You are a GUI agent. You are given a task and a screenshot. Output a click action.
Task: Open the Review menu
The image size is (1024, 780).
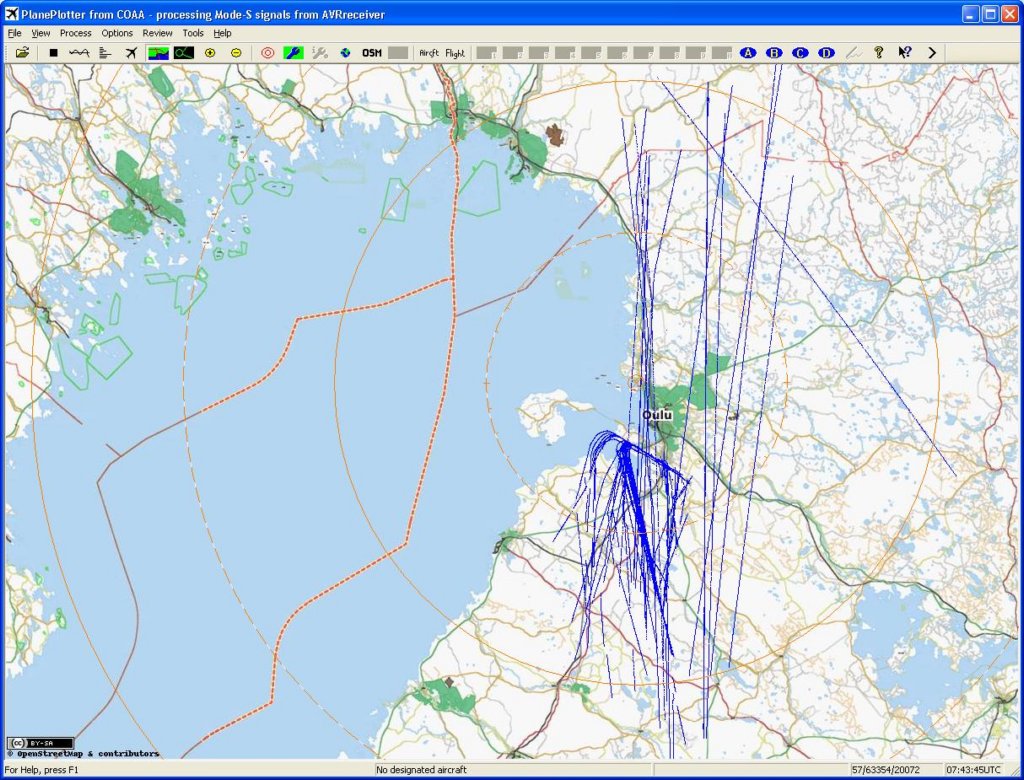pyautogui.click(x=157, y=33)
